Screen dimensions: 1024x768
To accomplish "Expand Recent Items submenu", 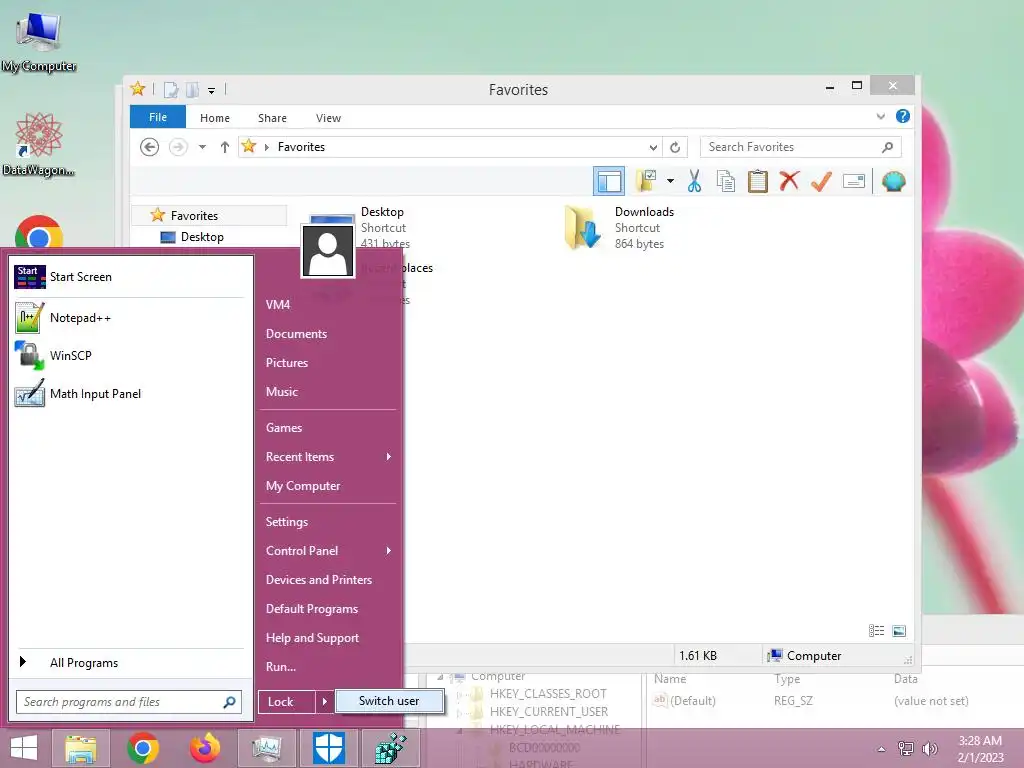I will [328, 456].
